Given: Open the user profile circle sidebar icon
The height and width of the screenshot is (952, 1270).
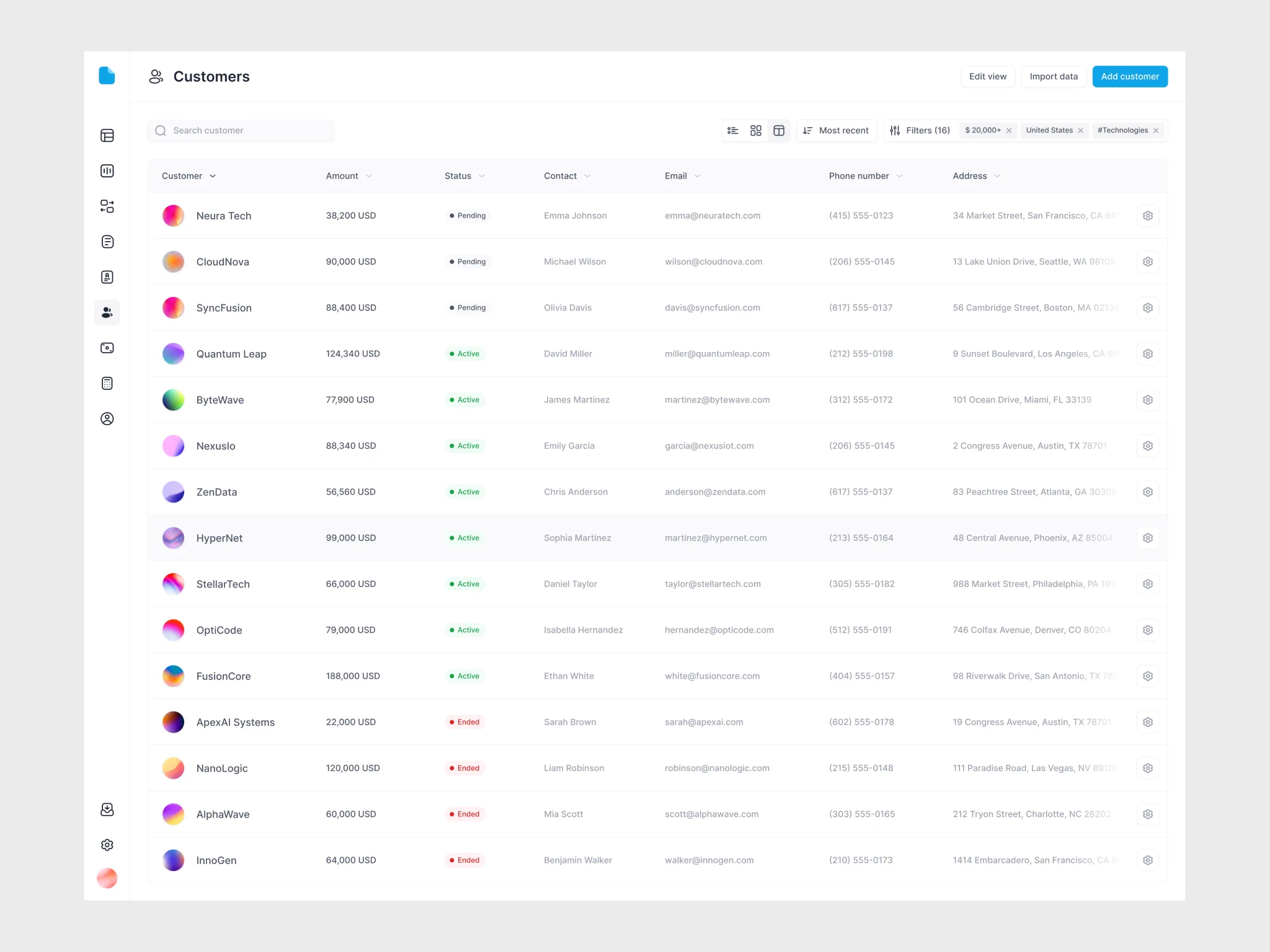Looking at the screenshot, I should [107, 419].
